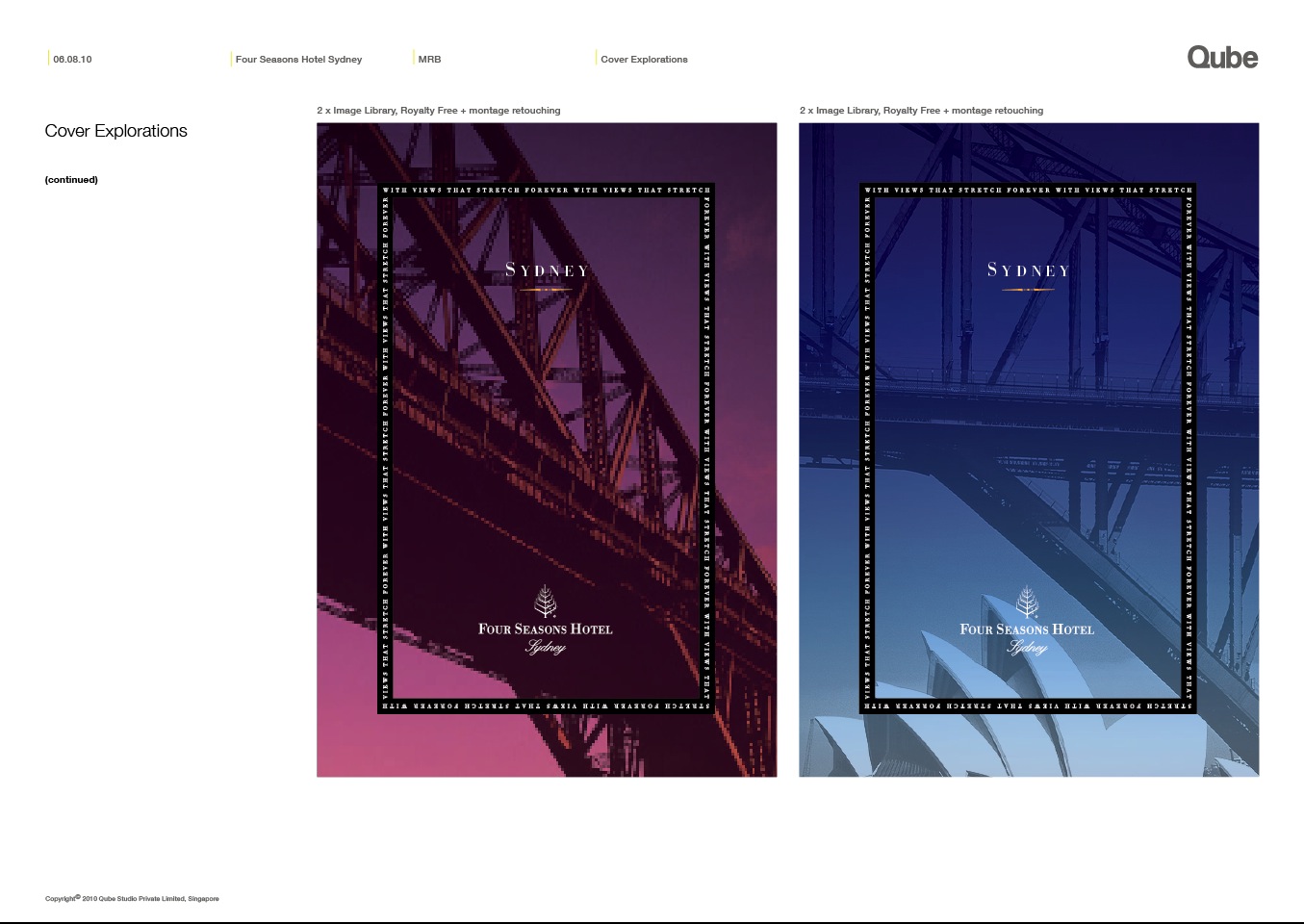Click the Qube logo in the header
The height and width of the screenshot is (924, 1304).
pos(1222,58)
